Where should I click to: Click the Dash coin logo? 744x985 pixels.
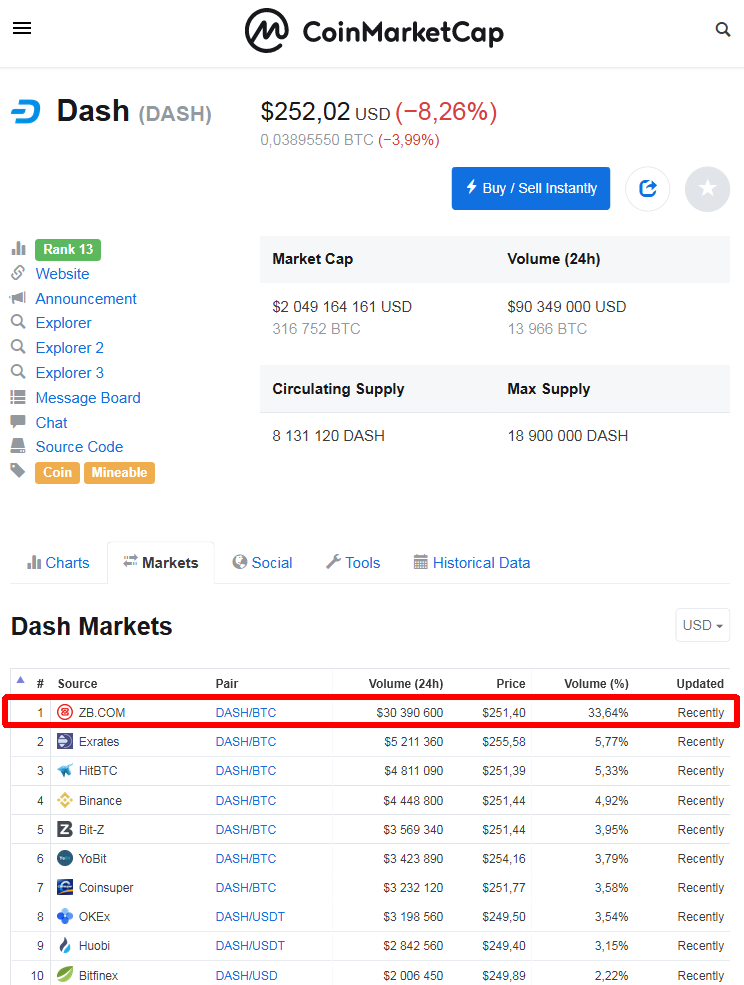point(26,112)
